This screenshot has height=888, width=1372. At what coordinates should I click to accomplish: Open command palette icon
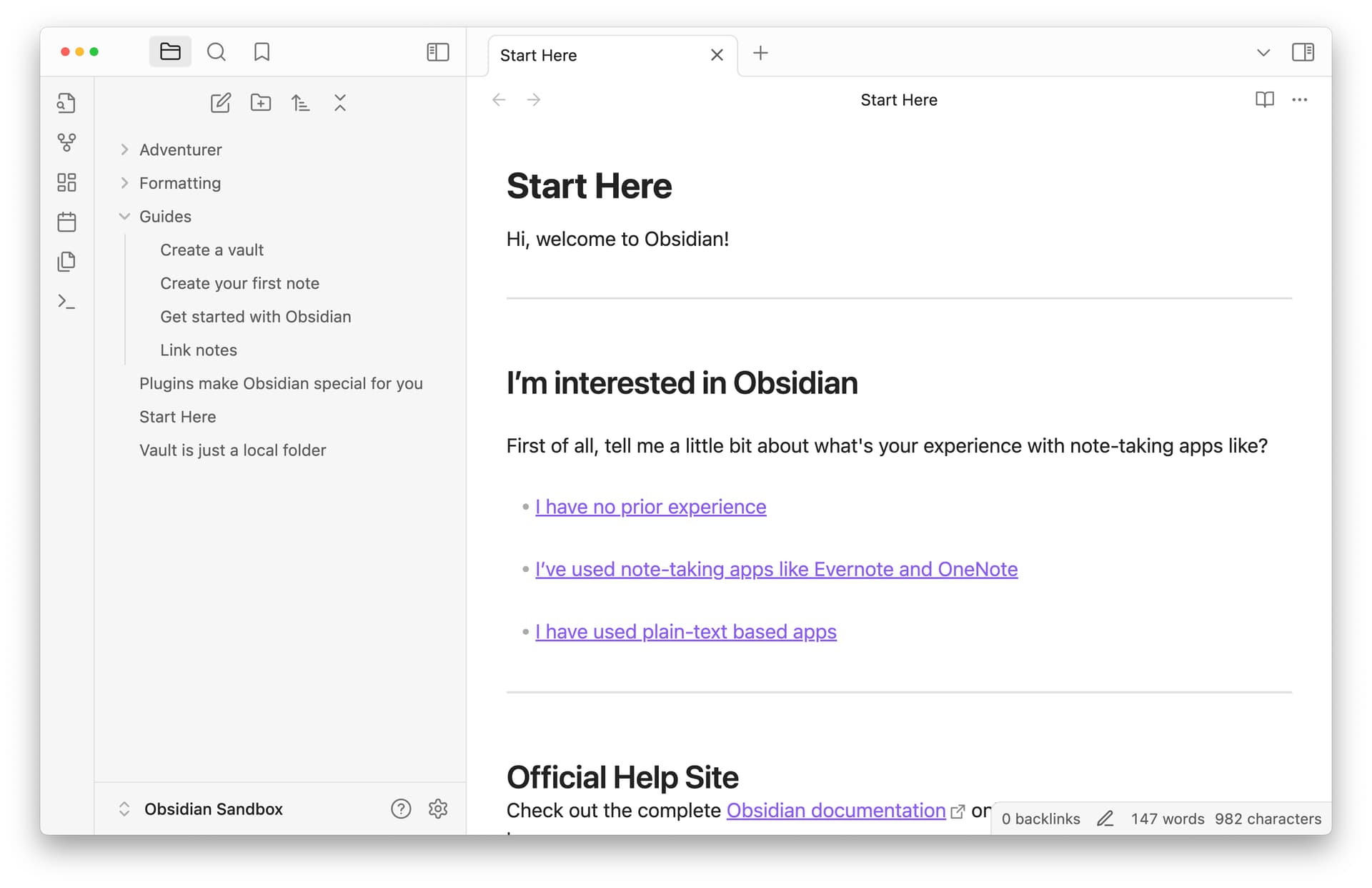coord(66,301)
